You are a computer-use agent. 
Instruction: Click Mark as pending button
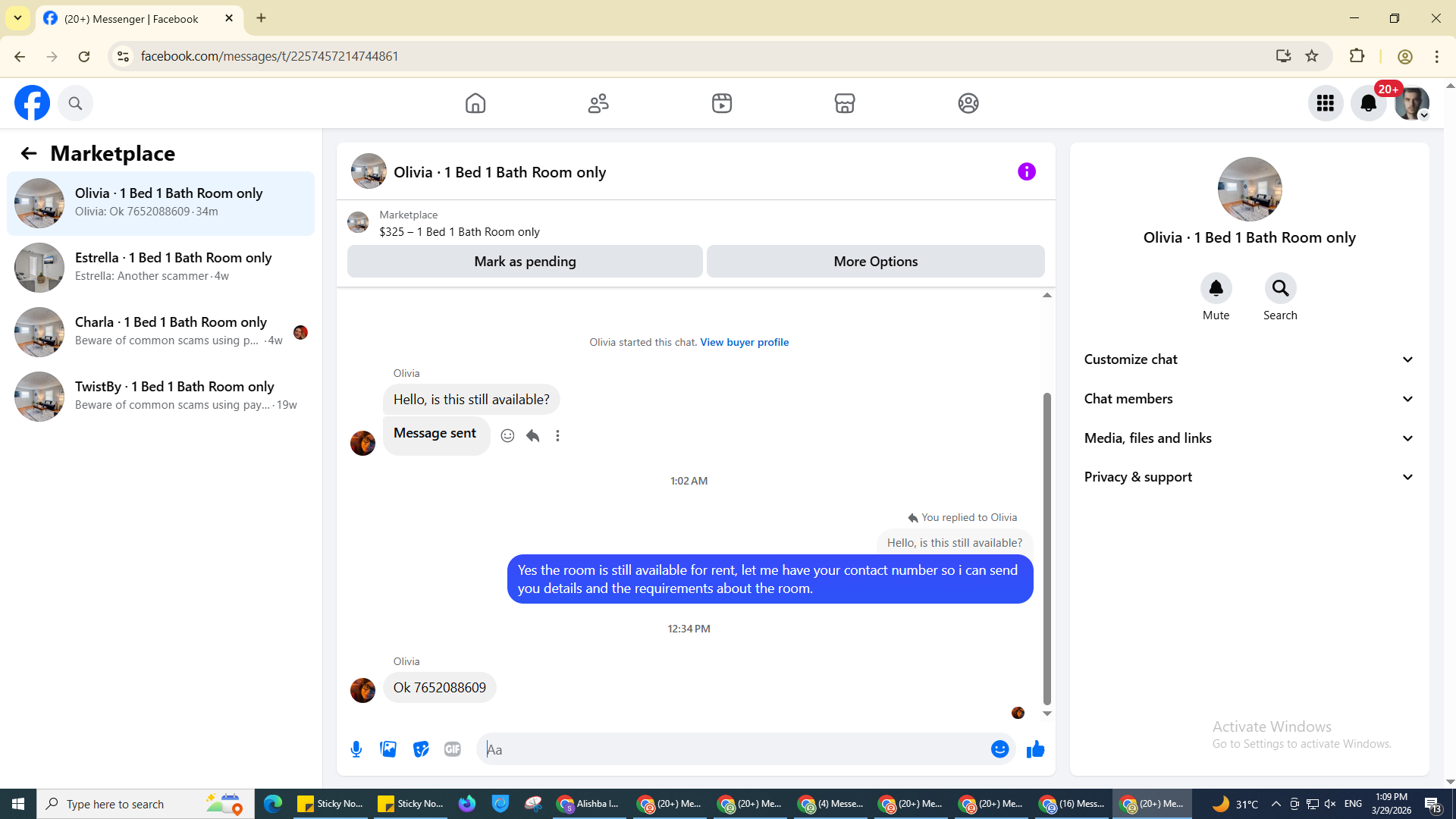[525, 261]
